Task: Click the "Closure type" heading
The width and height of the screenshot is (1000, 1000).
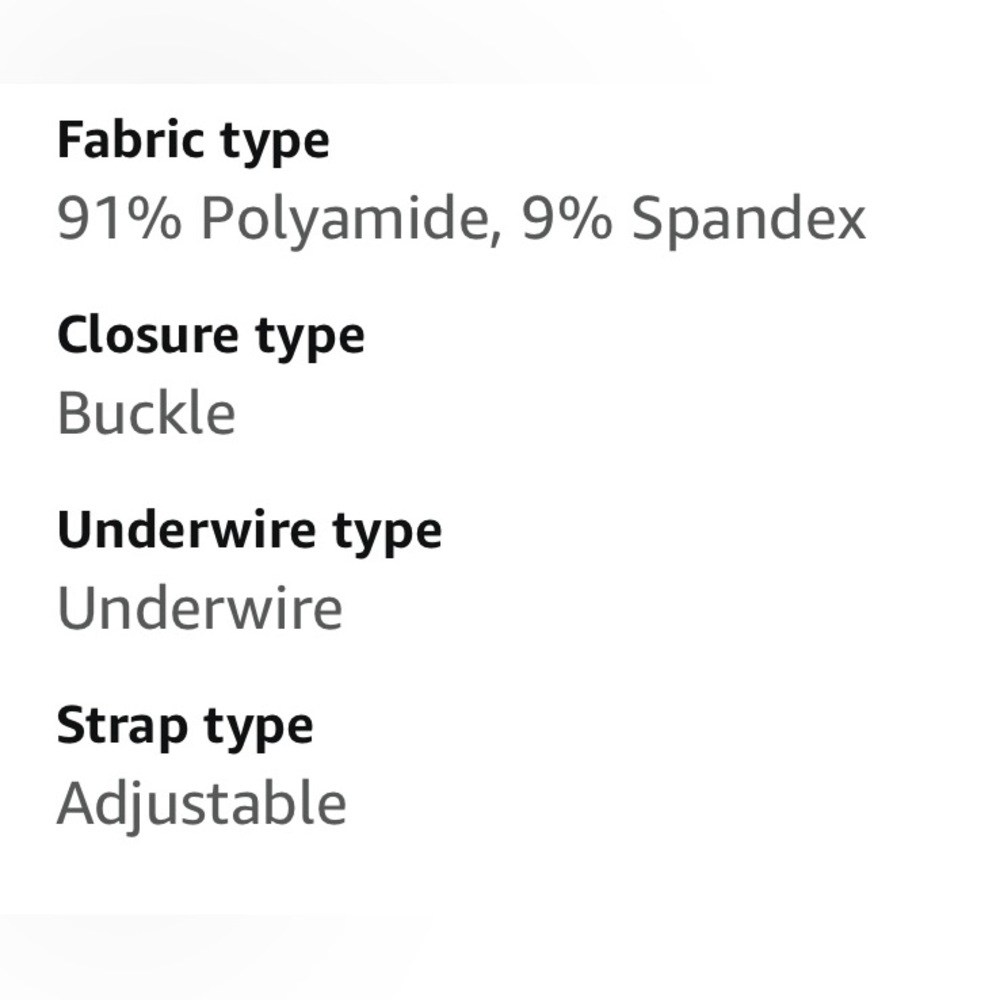Action: 211,336
